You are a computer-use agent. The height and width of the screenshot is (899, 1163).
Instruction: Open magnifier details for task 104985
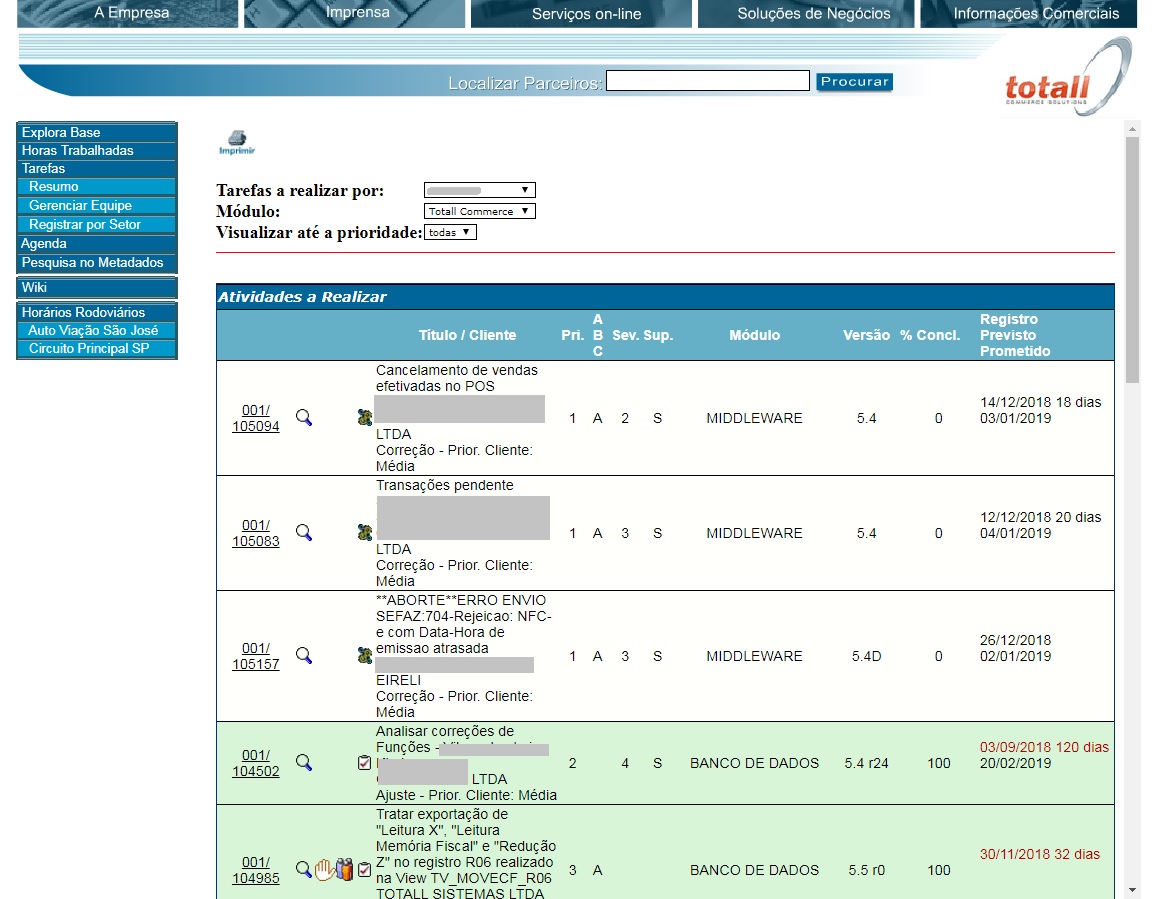pyautogui.click(x=303, y=869)
